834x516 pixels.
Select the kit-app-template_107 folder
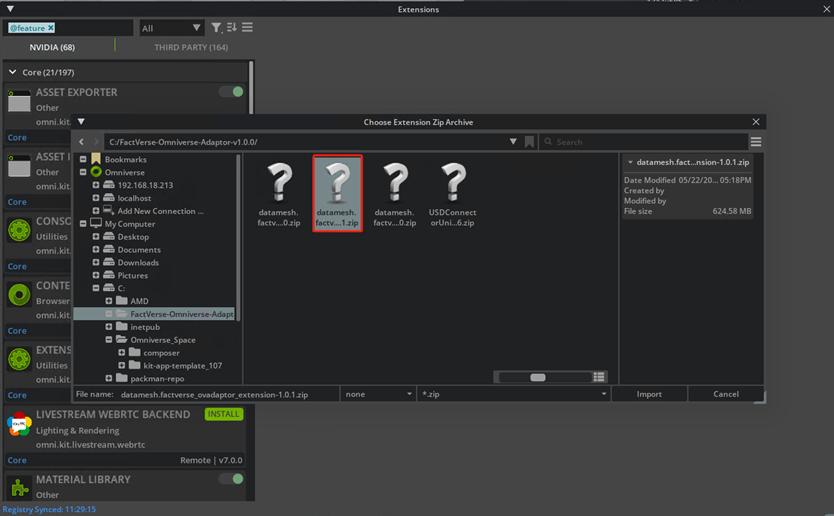[x=182, y=365]
